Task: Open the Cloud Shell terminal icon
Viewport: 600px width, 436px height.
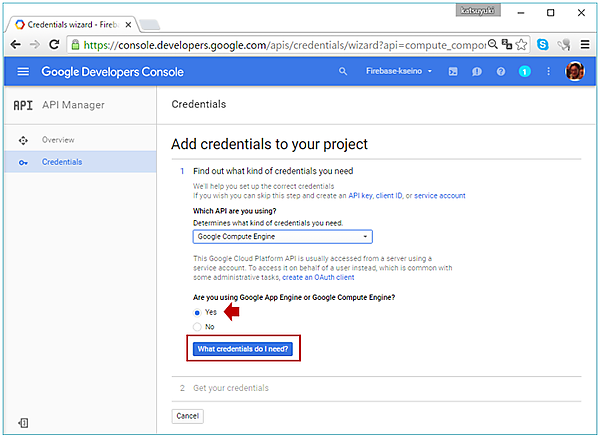Action: pos(453,72)
